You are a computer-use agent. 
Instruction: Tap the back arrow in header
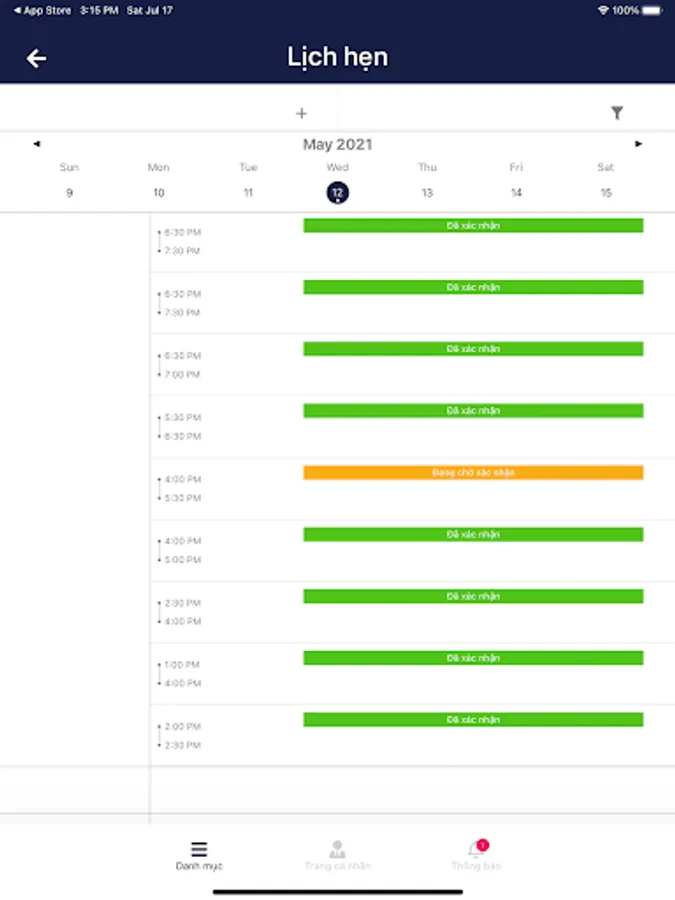37,58
